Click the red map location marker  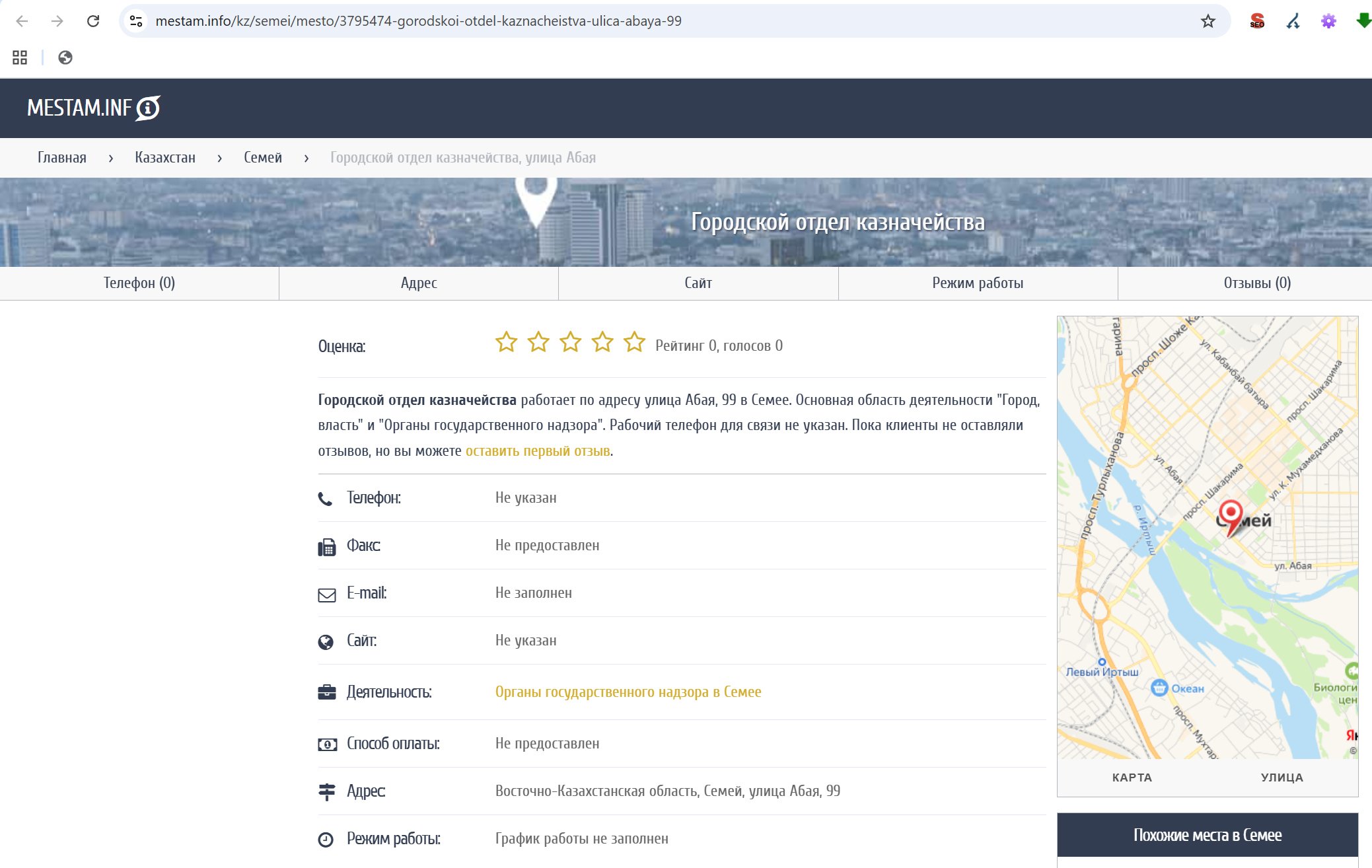point(1230,513)
